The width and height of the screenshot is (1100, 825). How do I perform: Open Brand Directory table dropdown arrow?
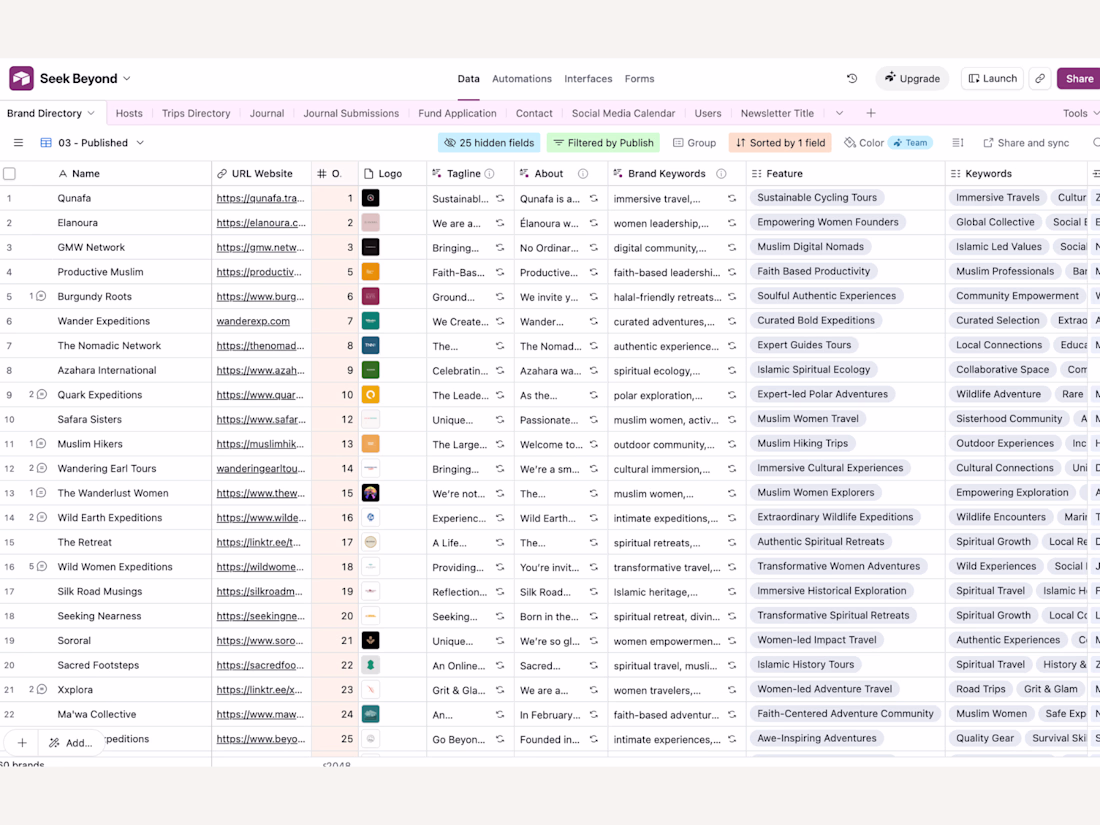click(91, 113)
